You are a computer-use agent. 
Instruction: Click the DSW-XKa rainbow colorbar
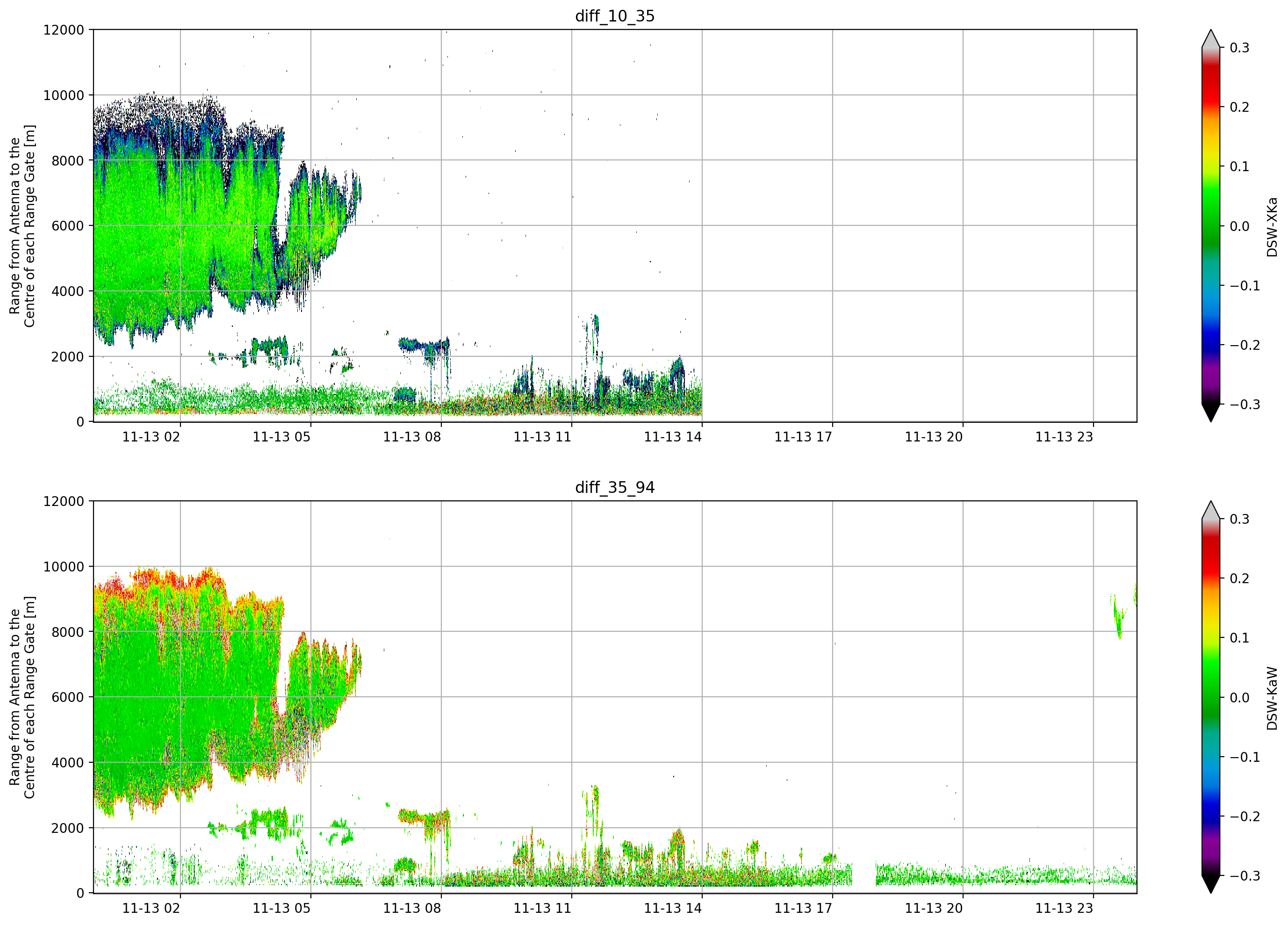[1211, 225]
